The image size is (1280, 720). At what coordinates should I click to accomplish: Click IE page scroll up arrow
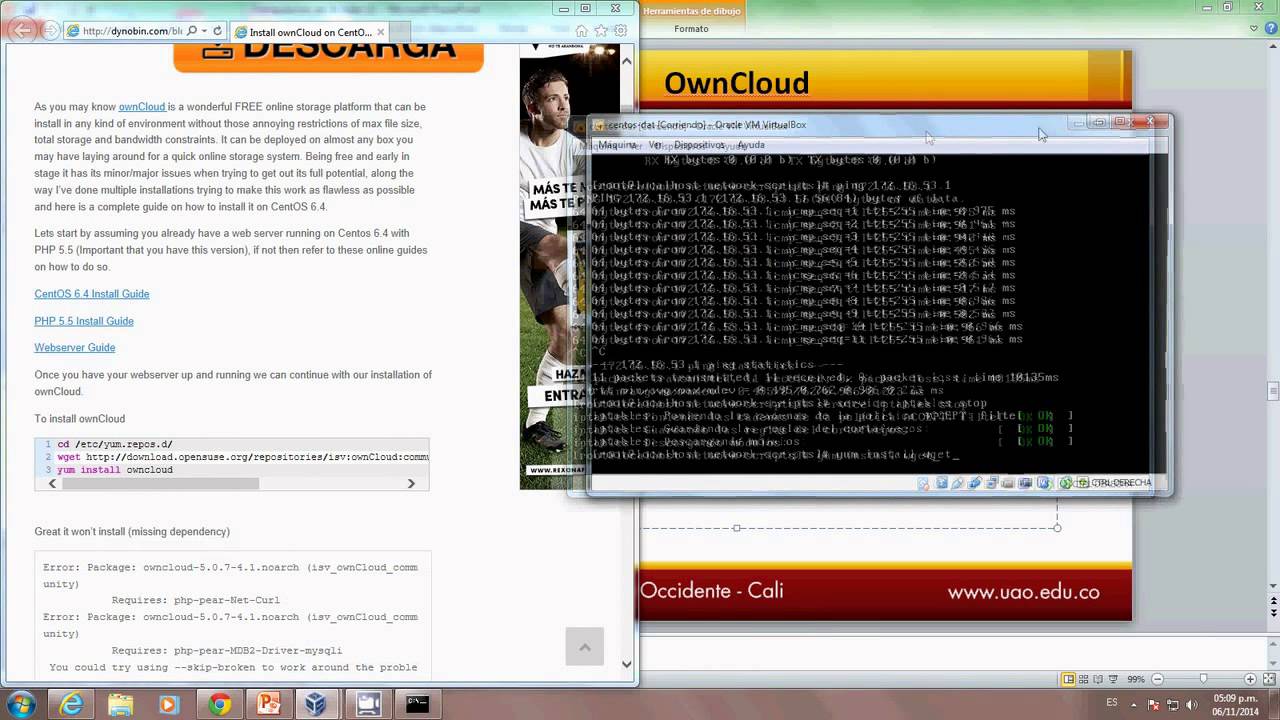[627, 61]
